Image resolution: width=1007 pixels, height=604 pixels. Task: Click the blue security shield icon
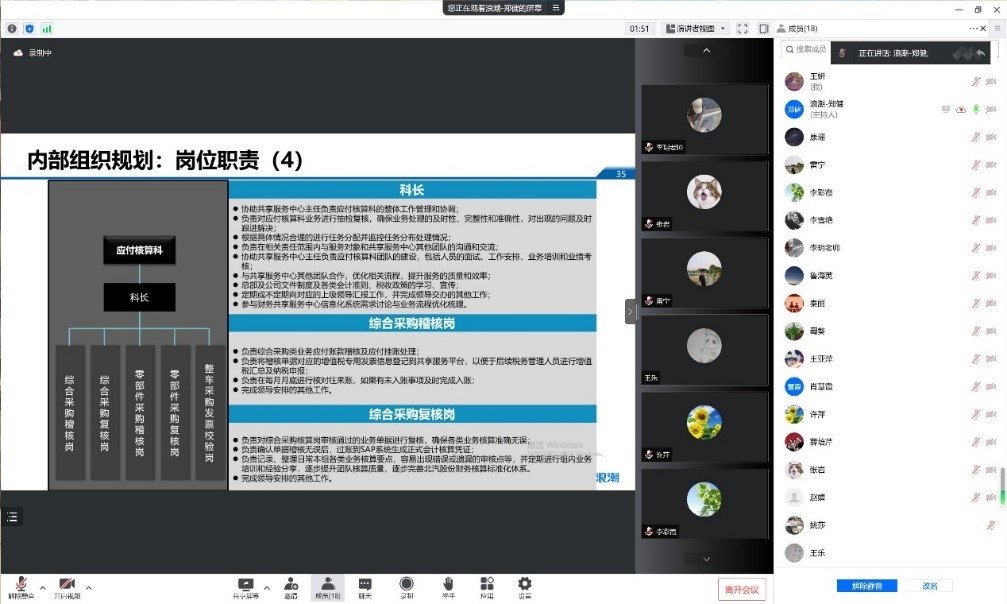(29, 29)
